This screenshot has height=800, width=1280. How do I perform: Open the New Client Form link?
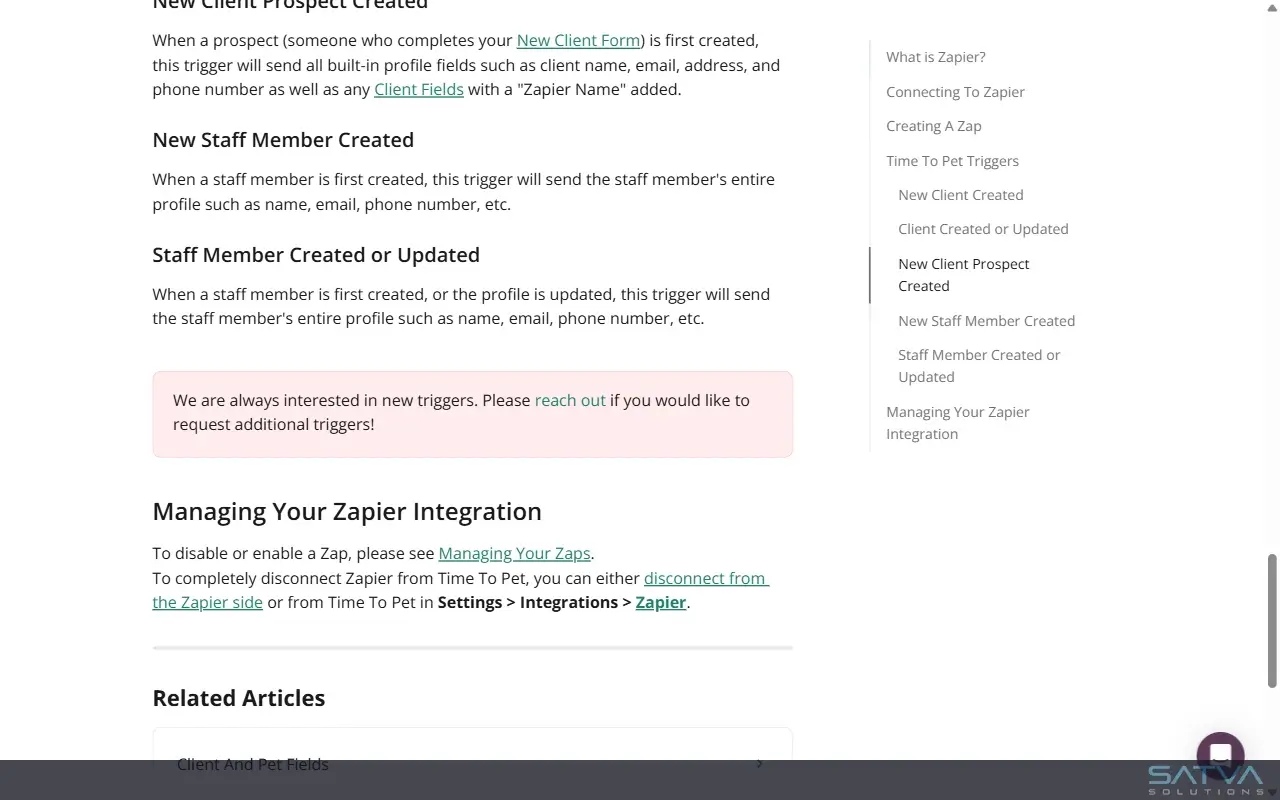578,40
